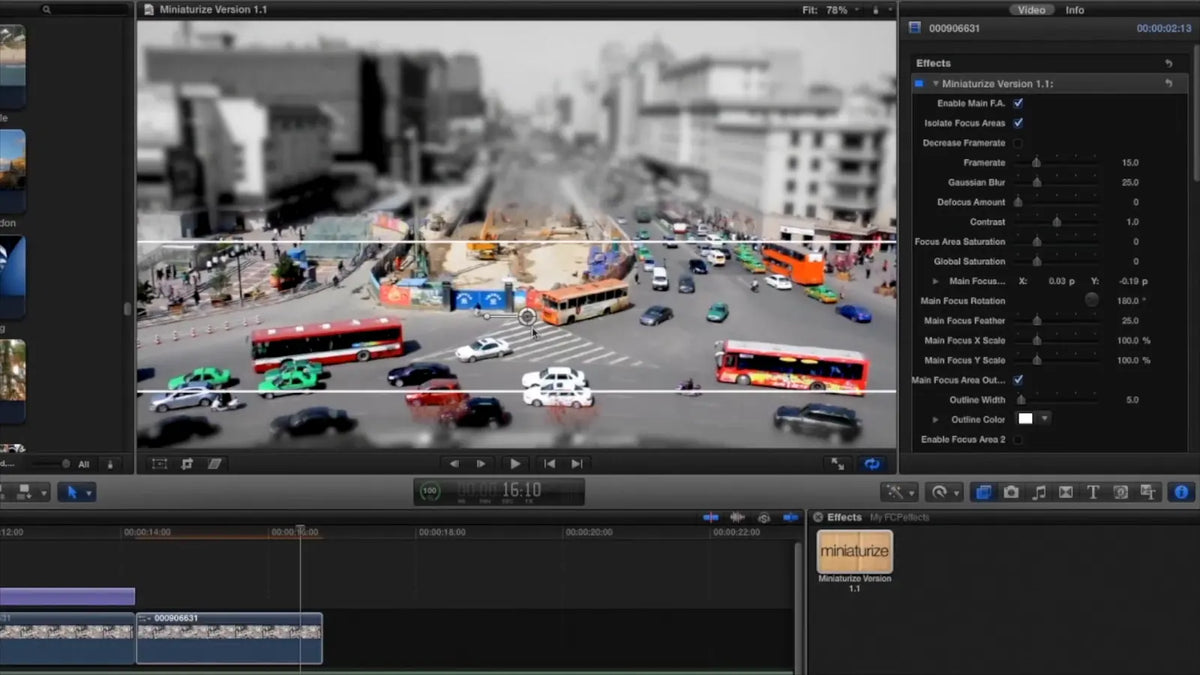The image size is (1200, 675).
Task: Uncheck Main Focus Area Outline checkbox
Action: (1018, 380)
